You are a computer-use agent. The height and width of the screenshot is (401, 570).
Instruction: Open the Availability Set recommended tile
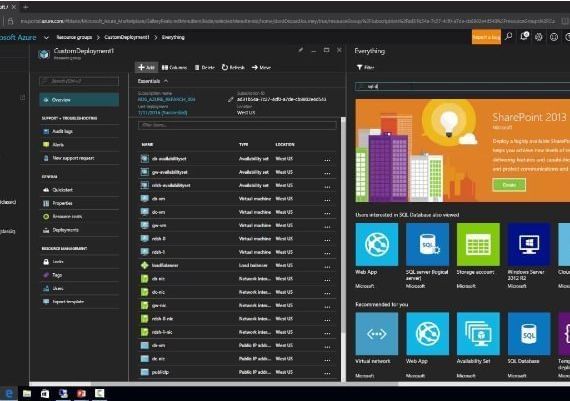(x=478, y=333)
